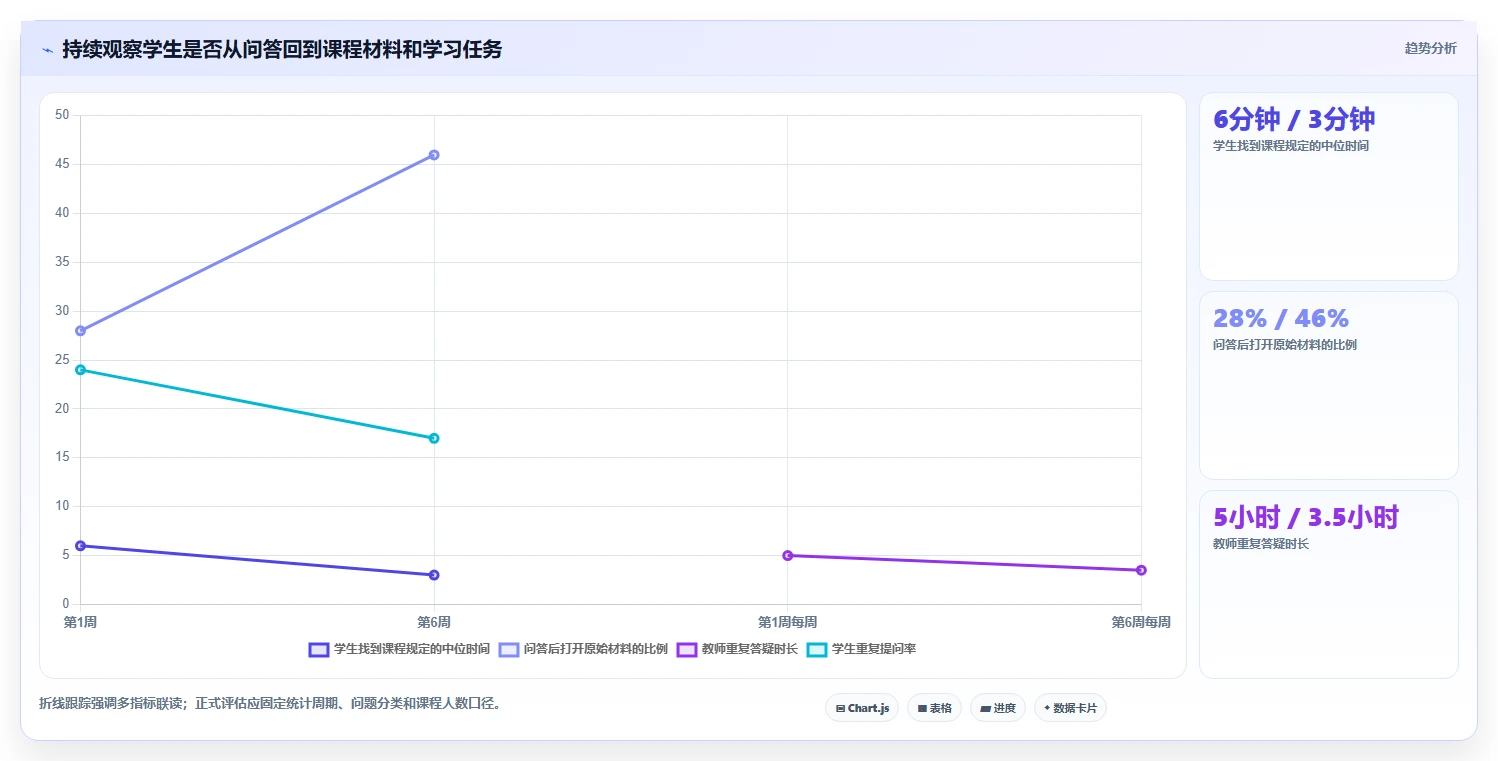
Task: Click the 问答后打开原始材料的比例 card caption
Action: pos(1285,345)
